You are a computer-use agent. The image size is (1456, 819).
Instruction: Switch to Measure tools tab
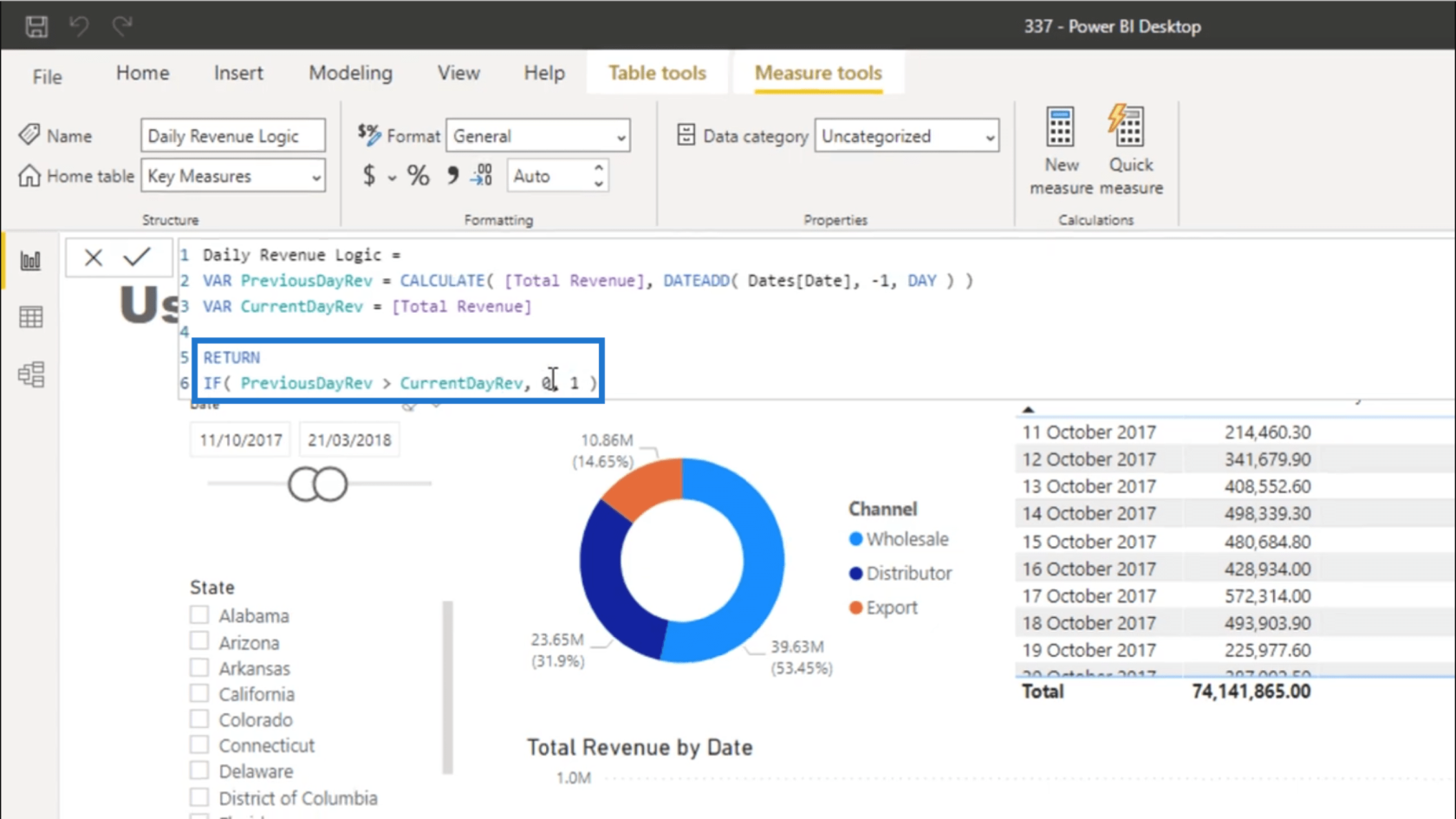click(x=818, y=73)
